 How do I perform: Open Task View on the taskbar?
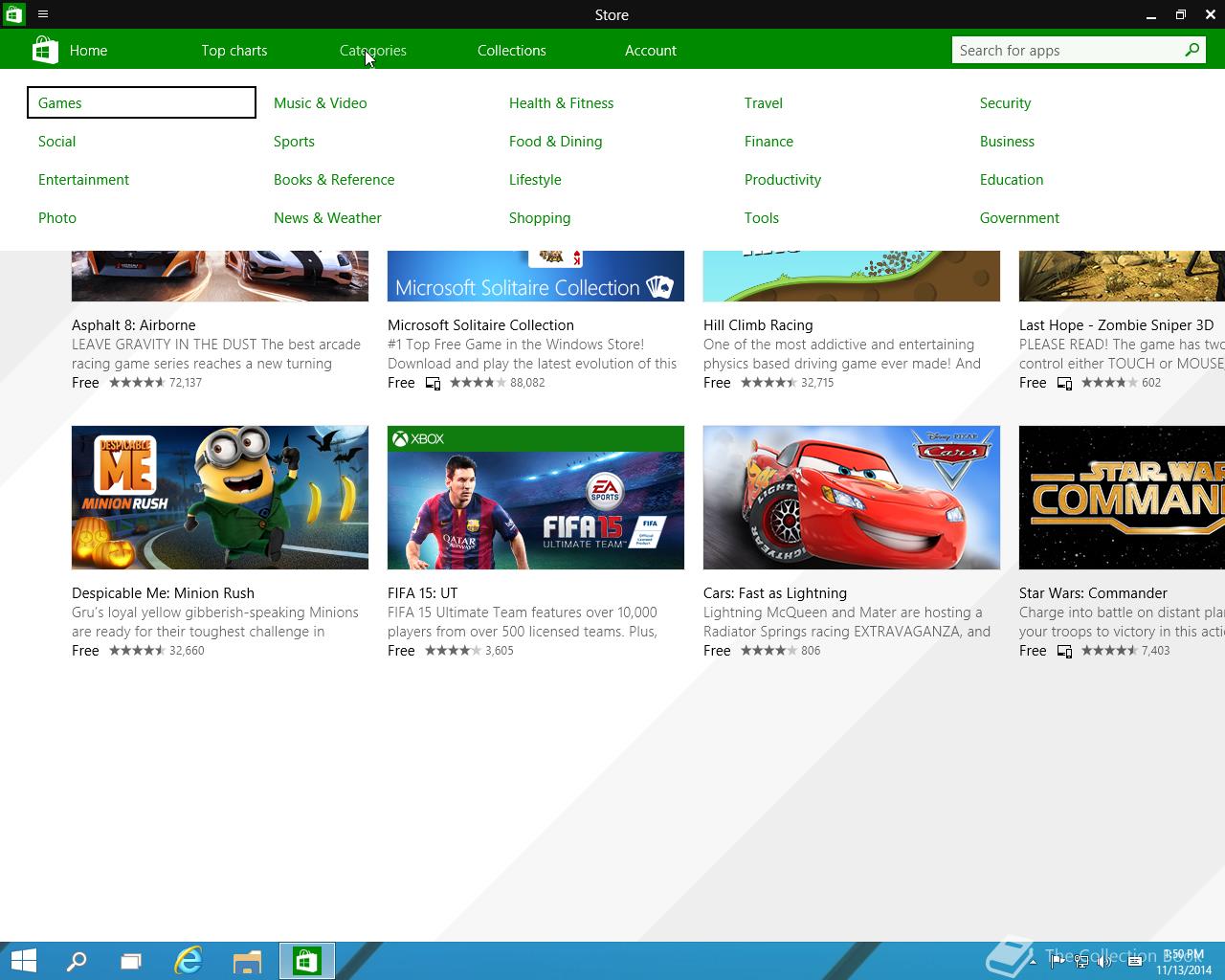pyautogui.click(x=131, y=961)
